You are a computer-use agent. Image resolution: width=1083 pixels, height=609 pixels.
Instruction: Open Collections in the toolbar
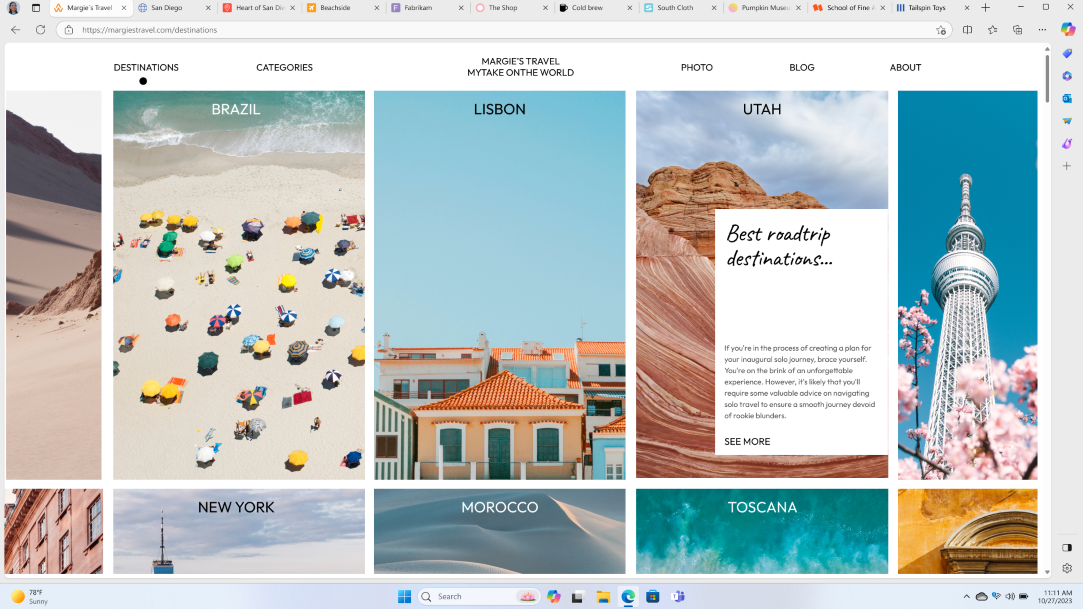coord(1018,31)
